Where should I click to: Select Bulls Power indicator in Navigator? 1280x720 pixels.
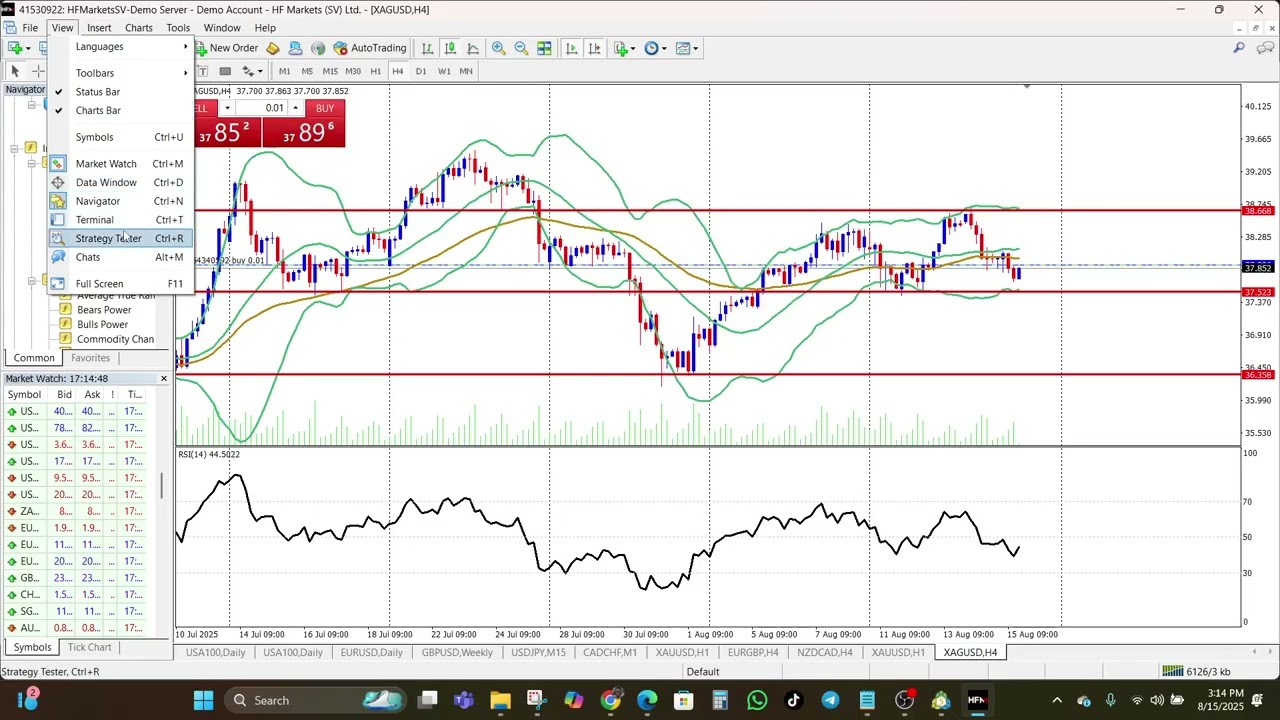[x=102, y=325]
